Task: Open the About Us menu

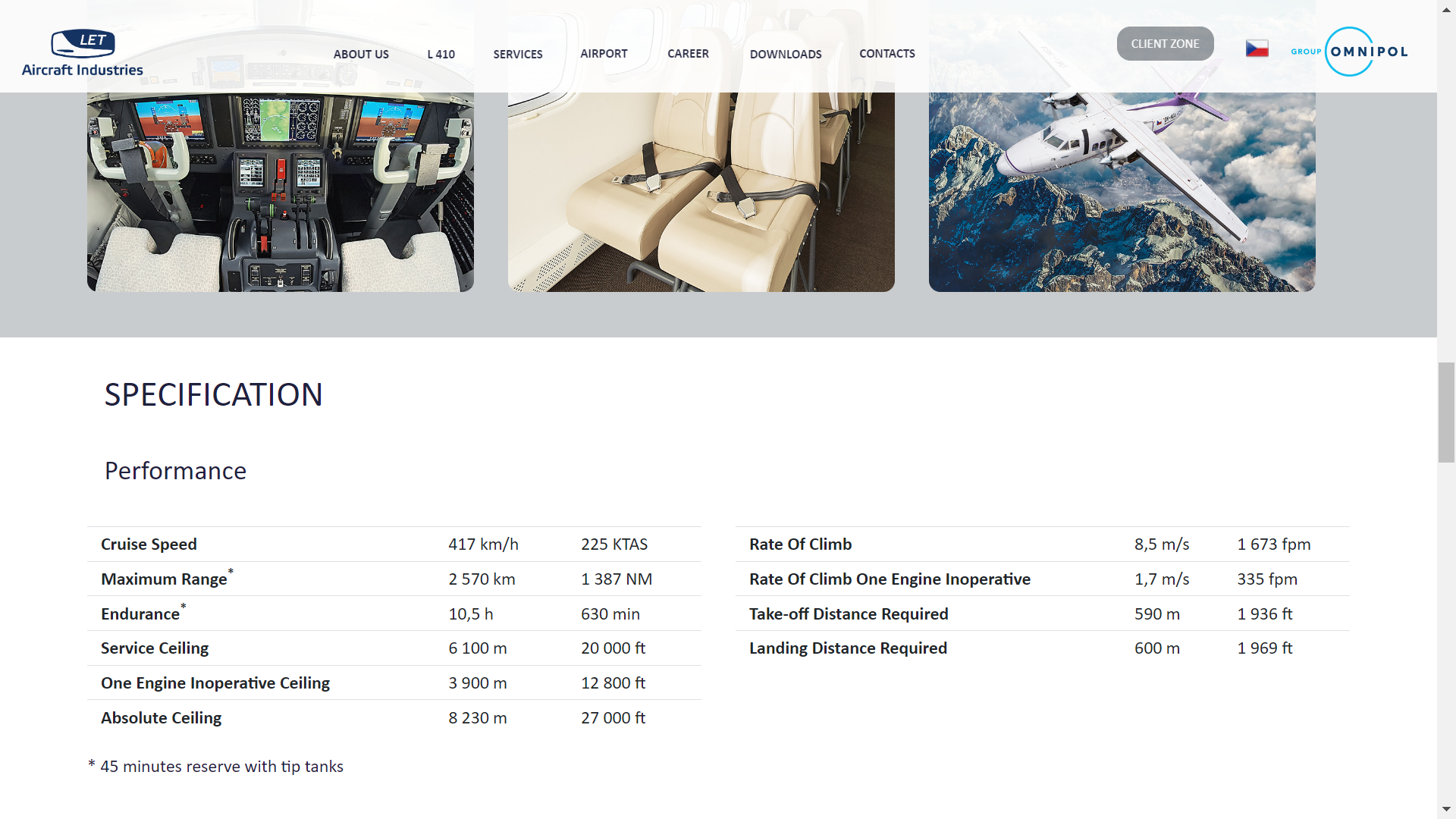Action: tap(361, 54)
